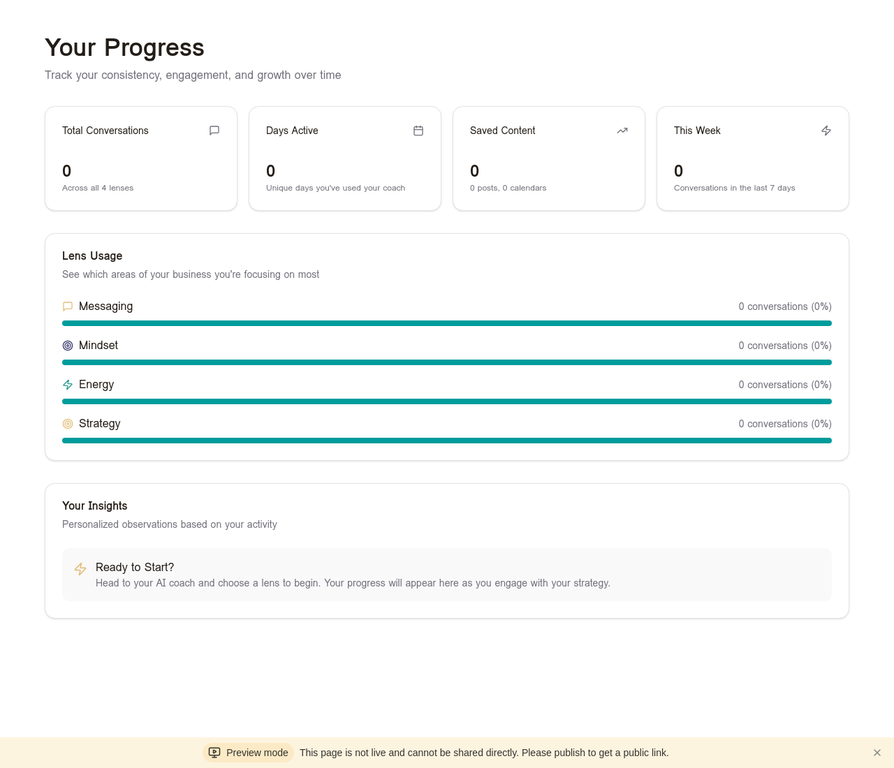Click the Total Conversations count zero
894x768 pixels.
(66, 171)
